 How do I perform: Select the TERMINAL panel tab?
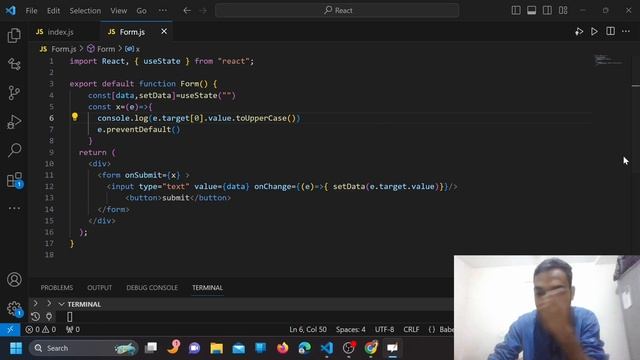[207, 288]
